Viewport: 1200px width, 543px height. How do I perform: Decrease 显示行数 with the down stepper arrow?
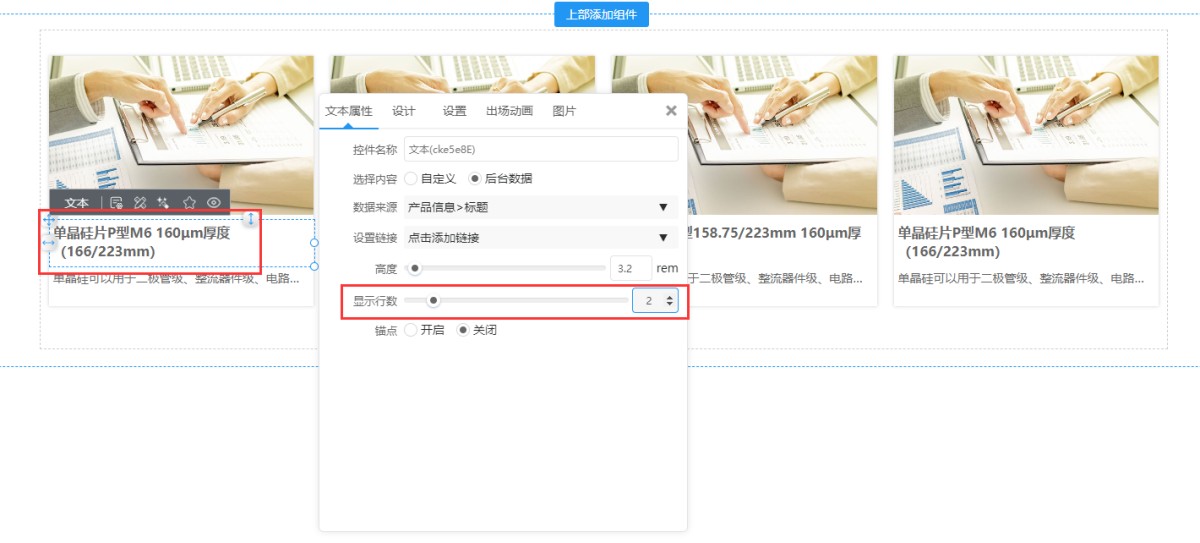(670, 305)
